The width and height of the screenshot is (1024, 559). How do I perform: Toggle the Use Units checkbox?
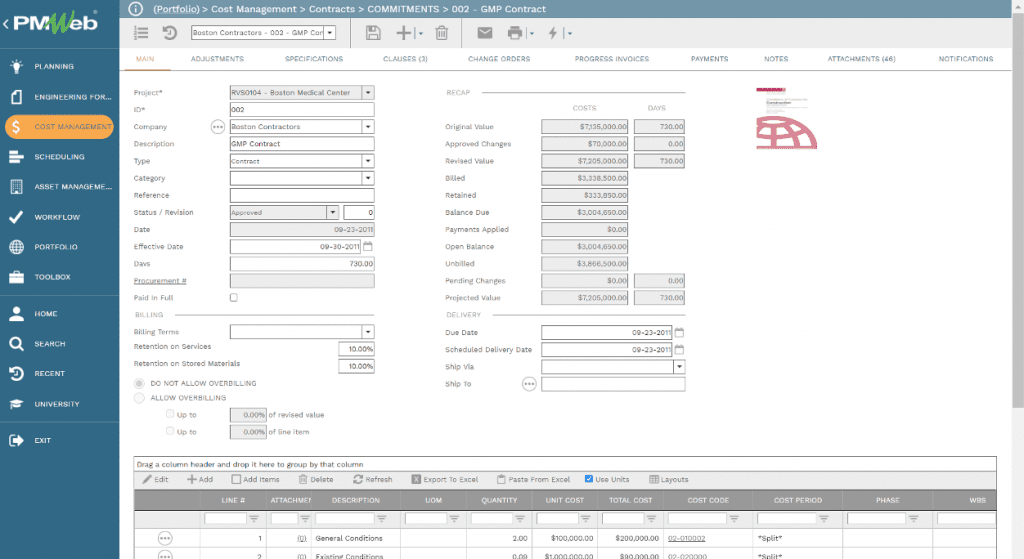588,479
